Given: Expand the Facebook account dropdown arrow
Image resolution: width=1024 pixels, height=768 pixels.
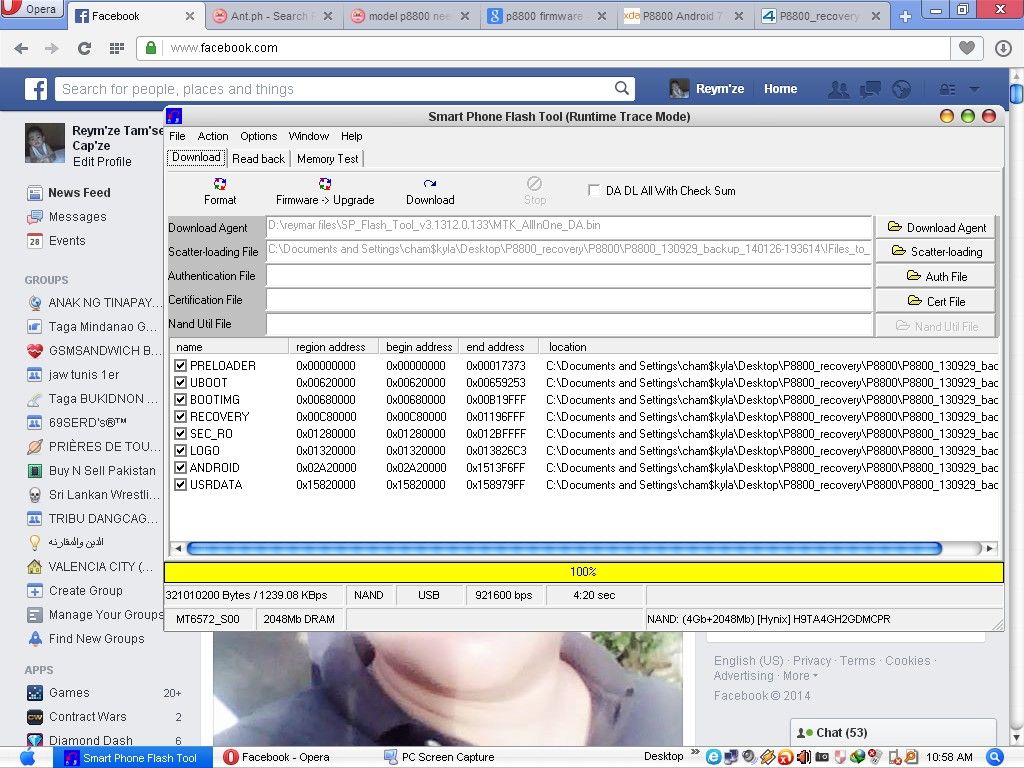Looking at the screenshot, I should (x=974, y=89).
